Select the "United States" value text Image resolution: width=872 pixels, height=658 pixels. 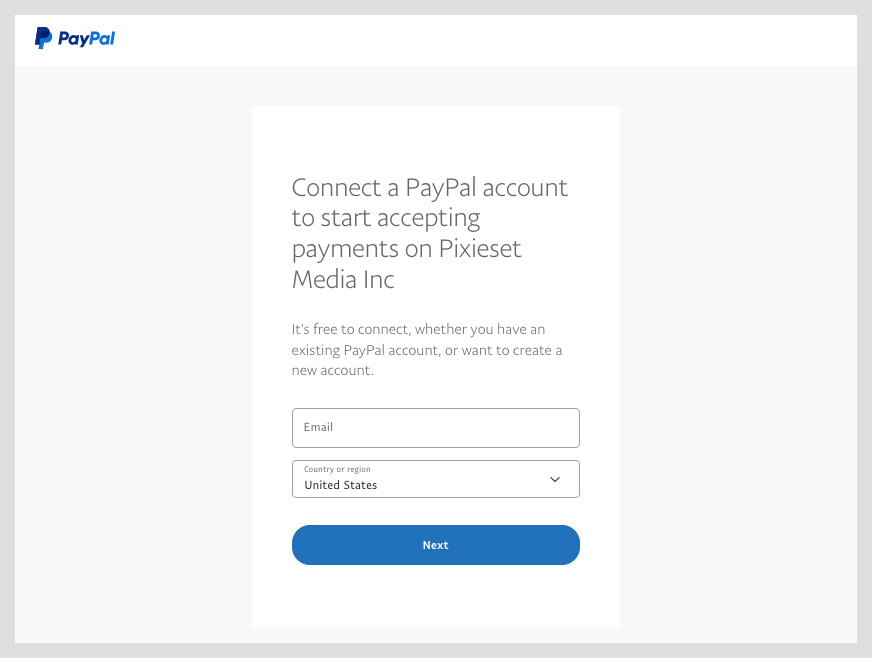point(341,485)
